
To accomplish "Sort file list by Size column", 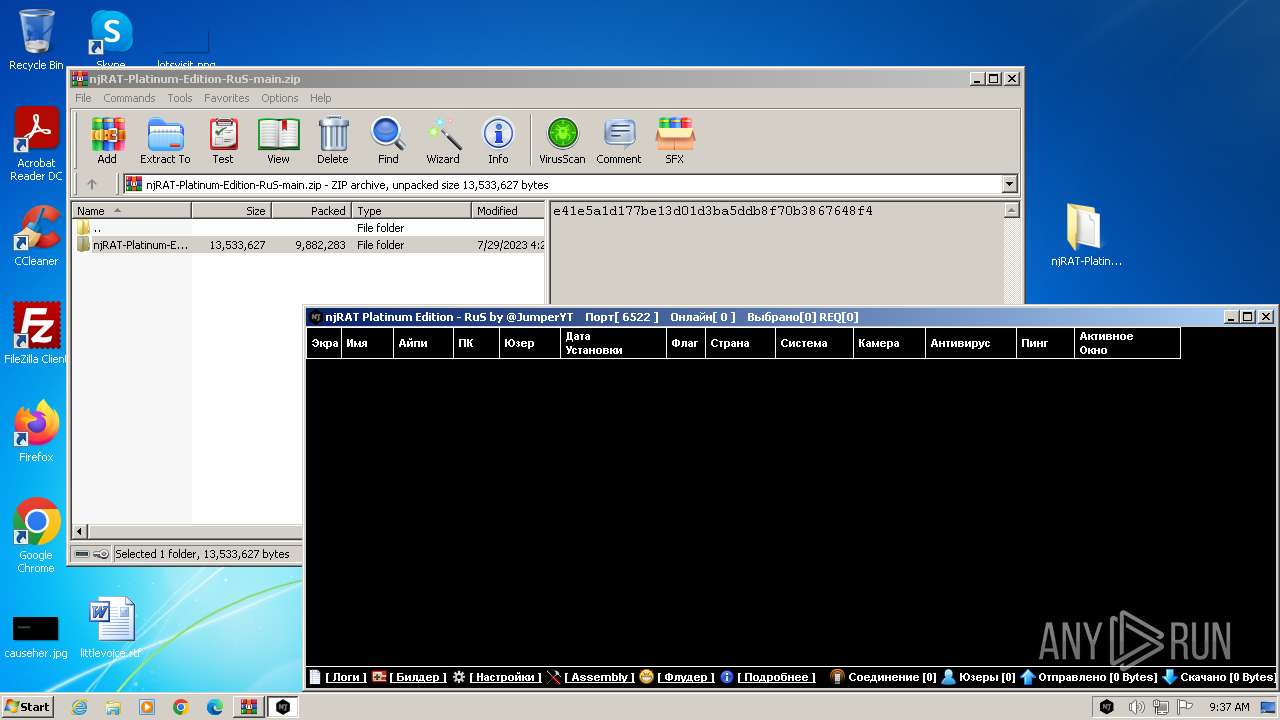I will point(231,211).
